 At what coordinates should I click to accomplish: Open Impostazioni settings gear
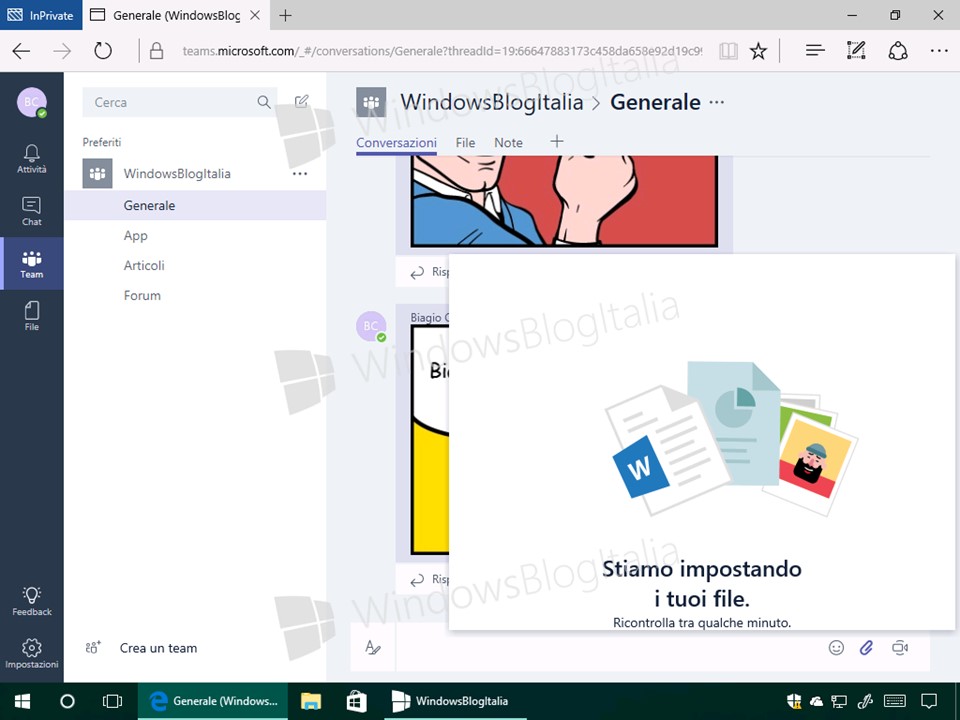(x=31, y=654)
